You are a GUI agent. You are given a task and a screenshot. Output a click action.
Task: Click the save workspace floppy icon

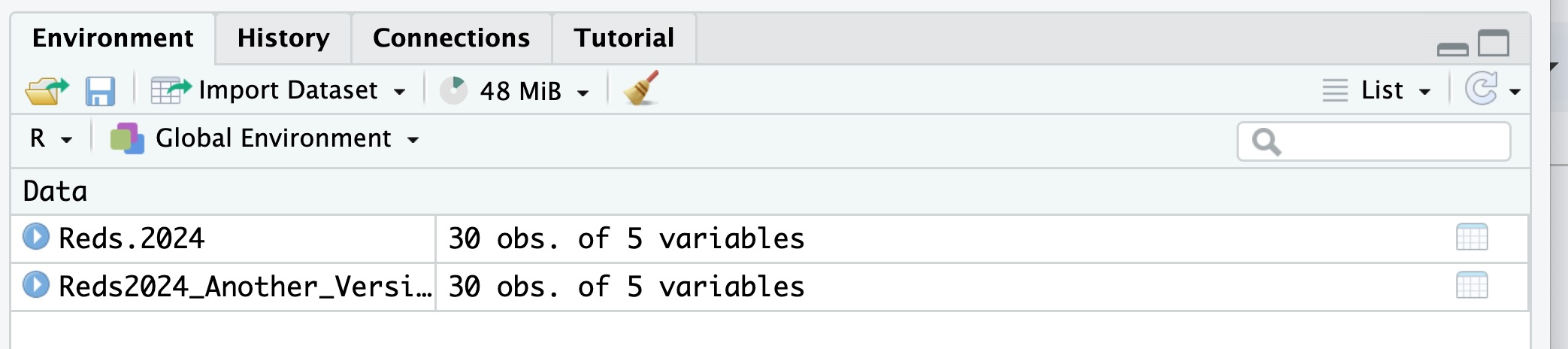coord(99,91)
